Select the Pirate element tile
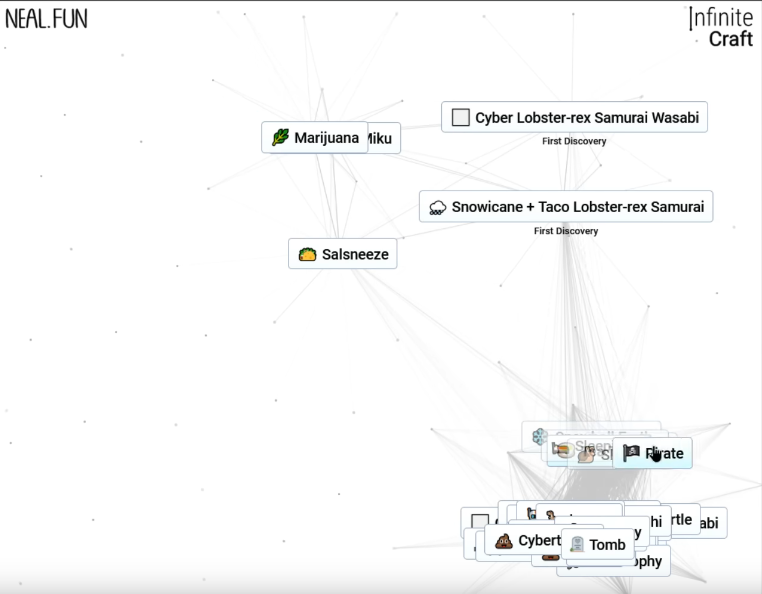The width and height of the screenshot is (762, 594). point(652,453)
